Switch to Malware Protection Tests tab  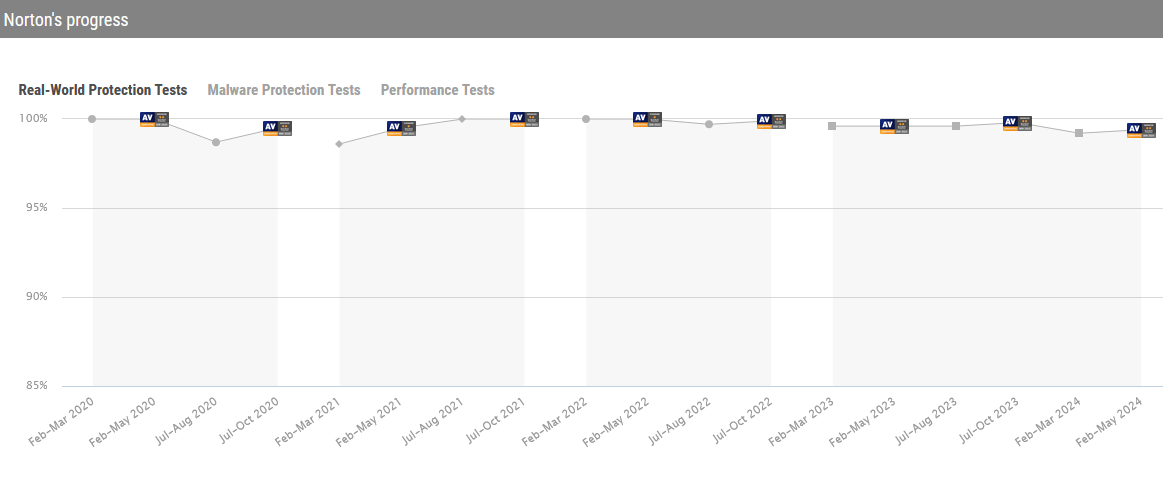tap(284, 90)
